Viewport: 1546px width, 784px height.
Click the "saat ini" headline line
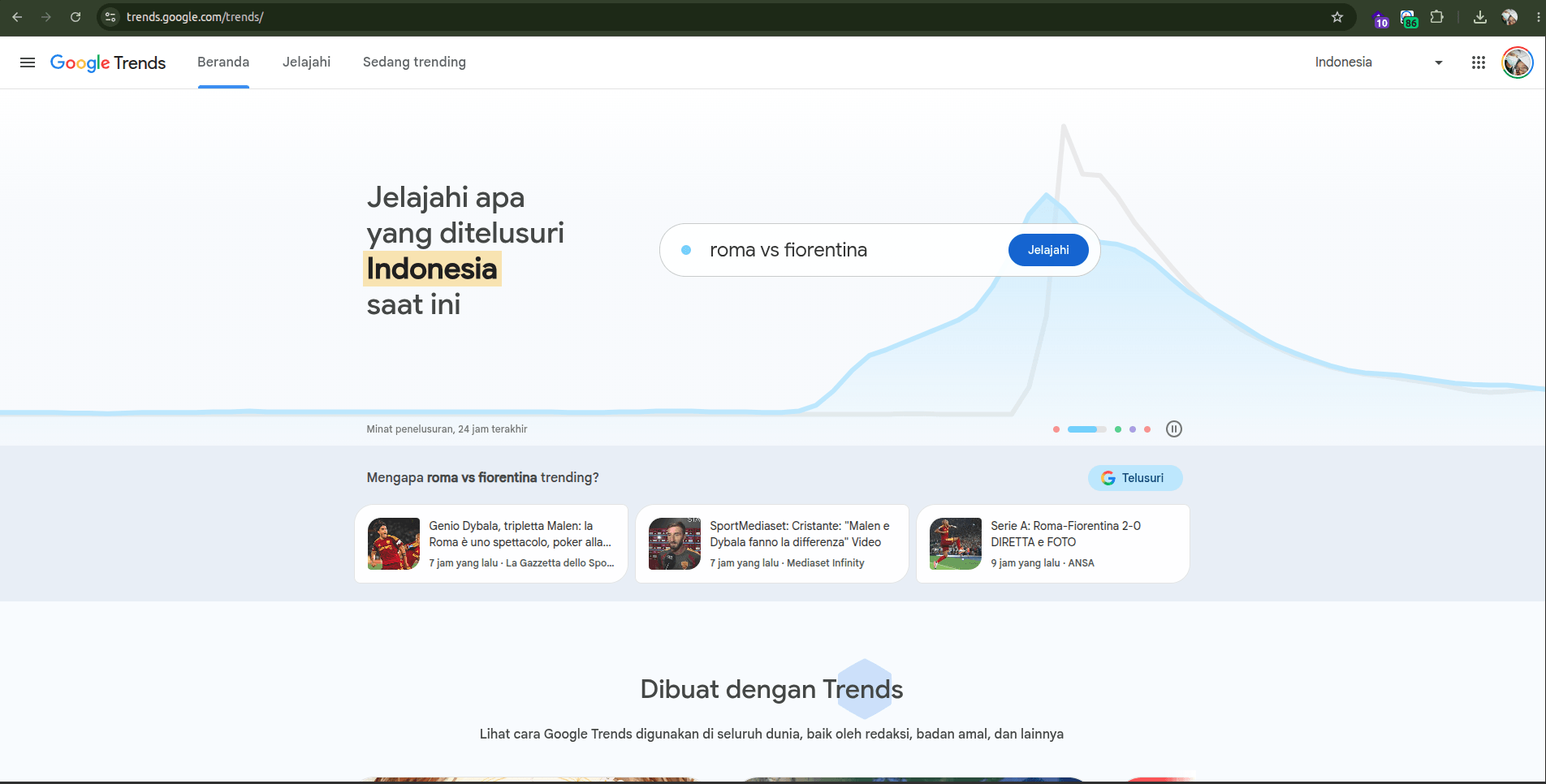click(413, 304)
